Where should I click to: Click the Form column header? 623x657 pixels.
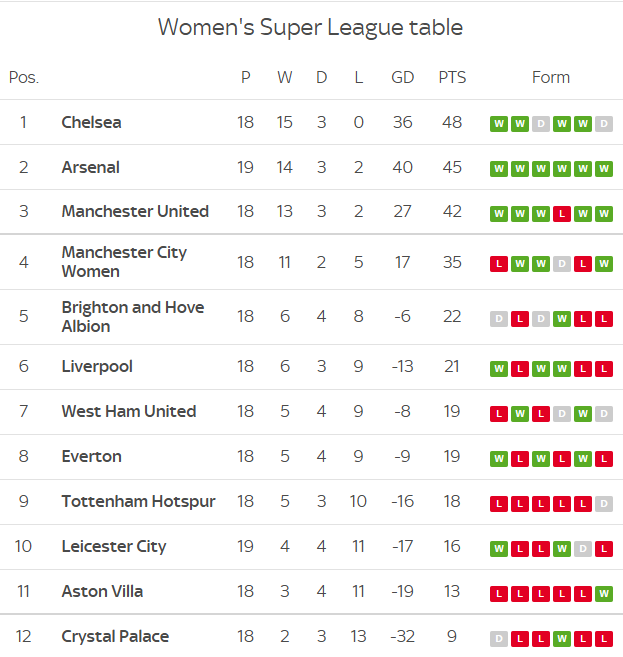point(551,78)
